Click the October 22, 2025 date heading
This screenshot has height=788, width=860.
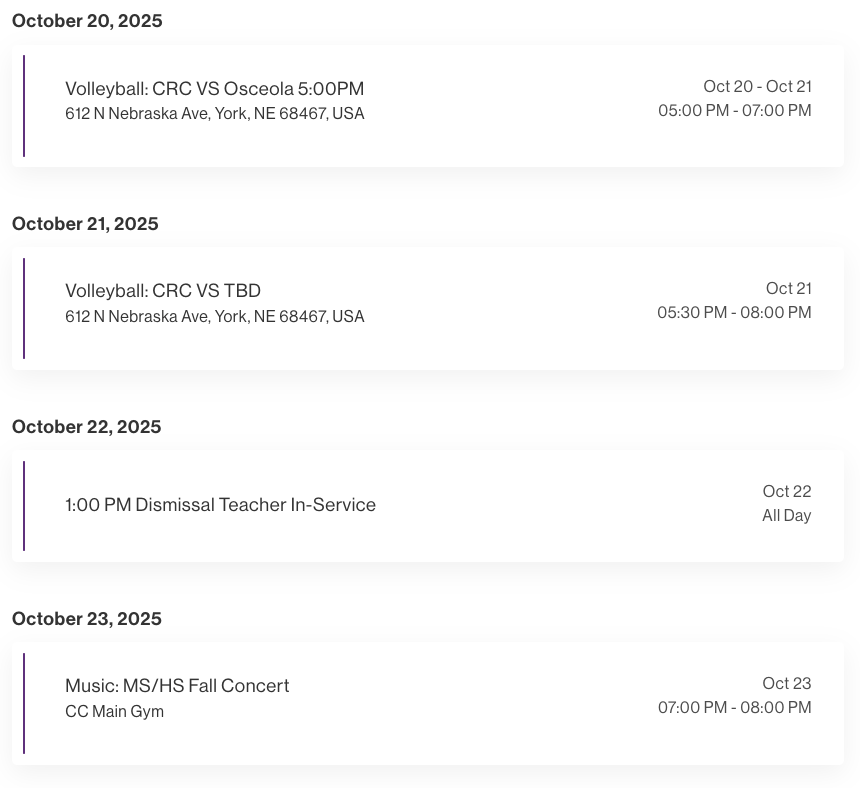coord(86,427)
